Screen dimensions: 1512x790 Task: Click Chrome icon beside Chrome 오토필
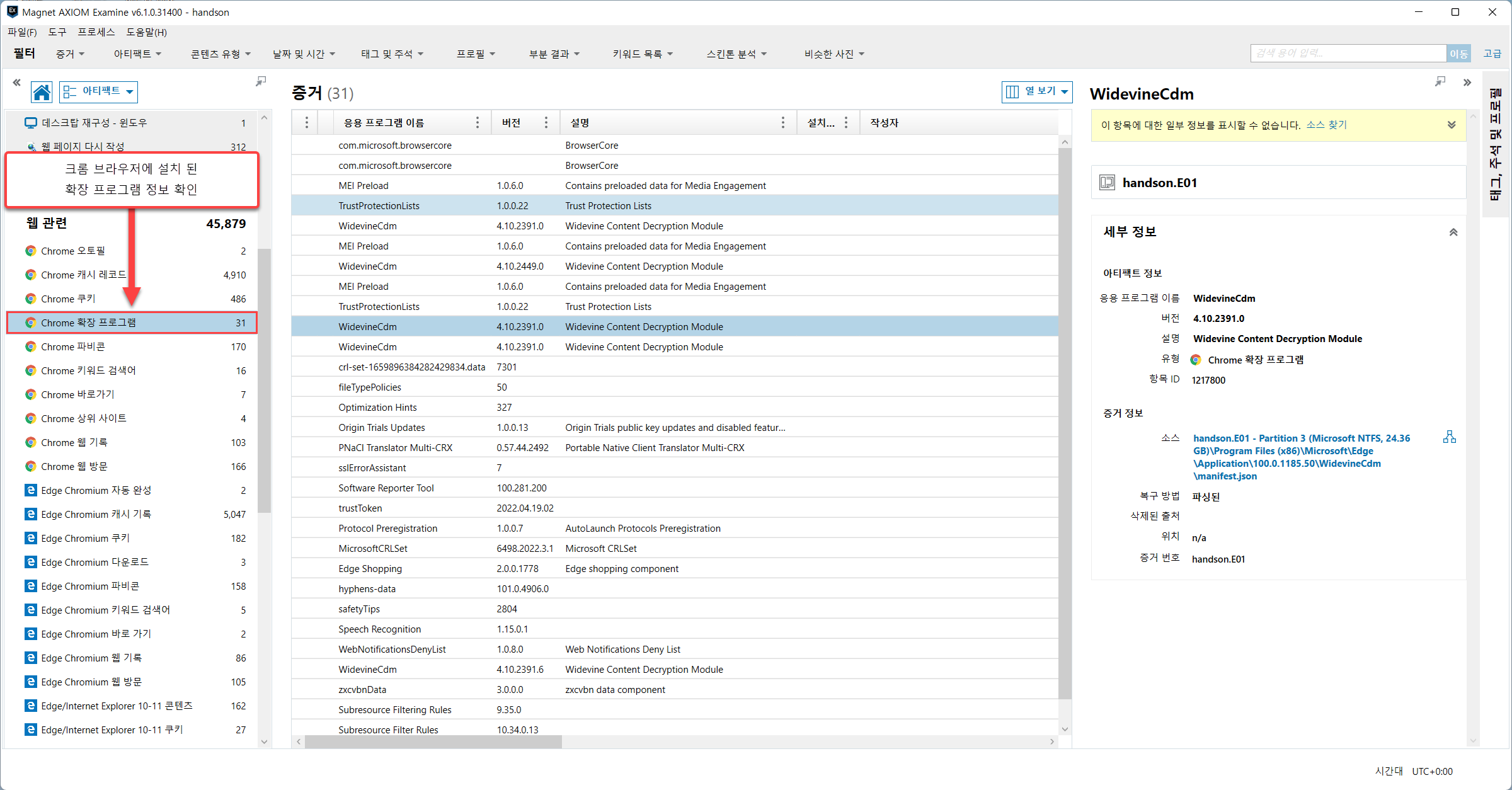click(30, 251)
